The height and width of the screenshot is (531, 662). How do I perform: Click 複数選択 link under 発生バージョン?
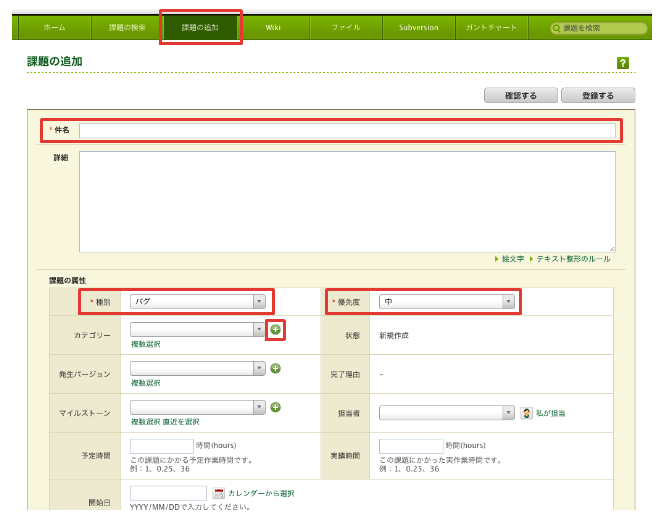point(146,383)
